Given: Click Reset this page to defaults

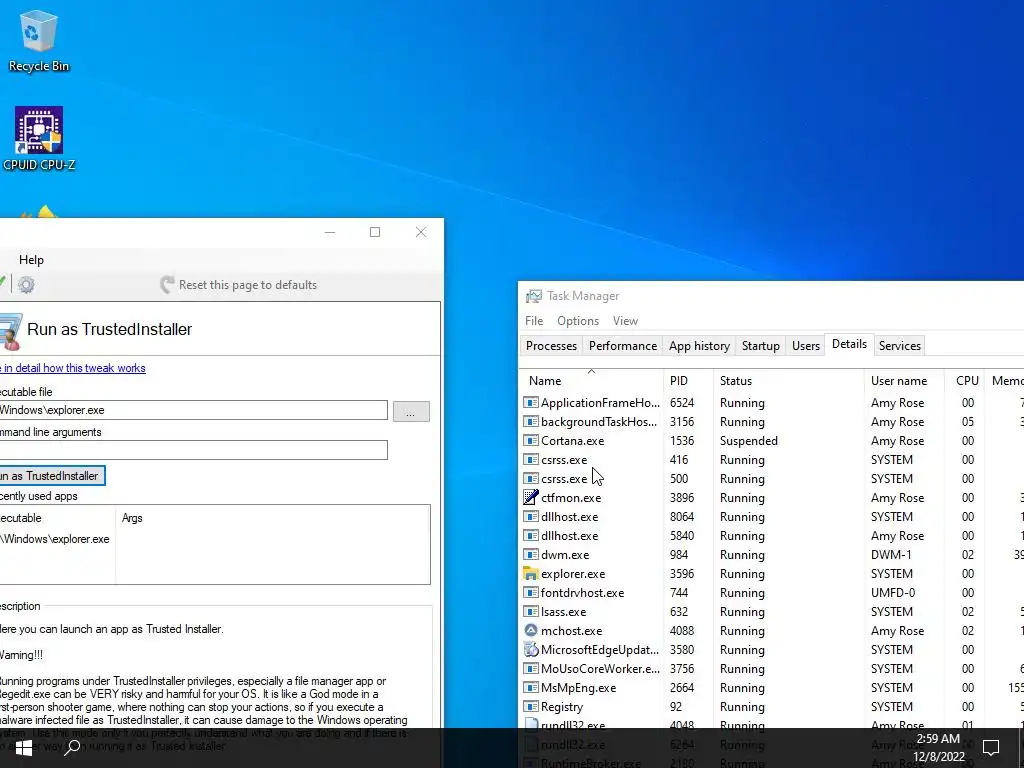Looking at the screenshot, I should 238,285.
